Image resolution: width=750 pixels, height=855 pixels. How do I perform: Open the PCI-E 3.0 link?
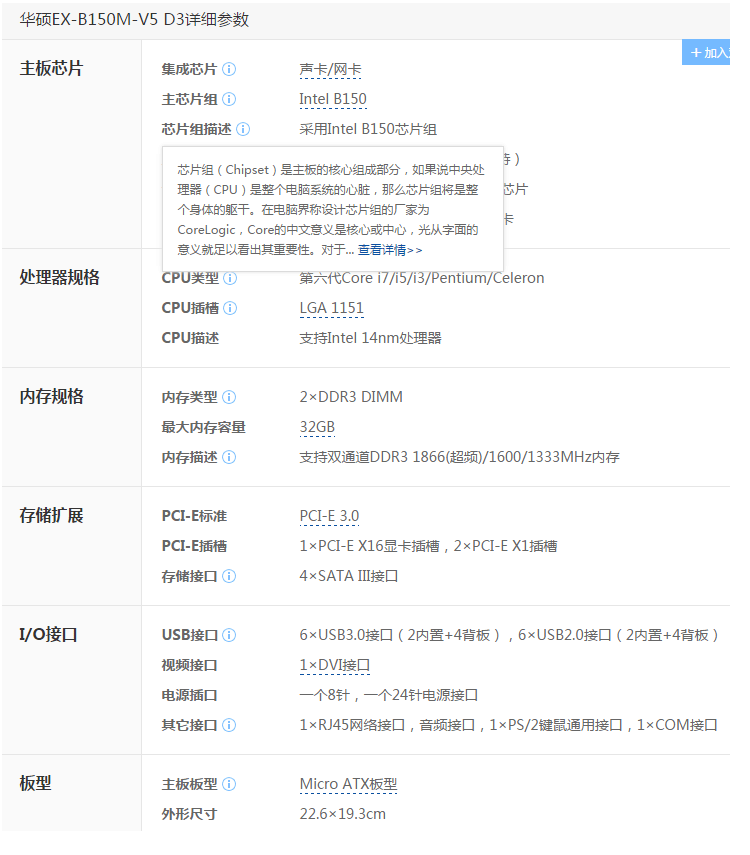click(329, 516)
